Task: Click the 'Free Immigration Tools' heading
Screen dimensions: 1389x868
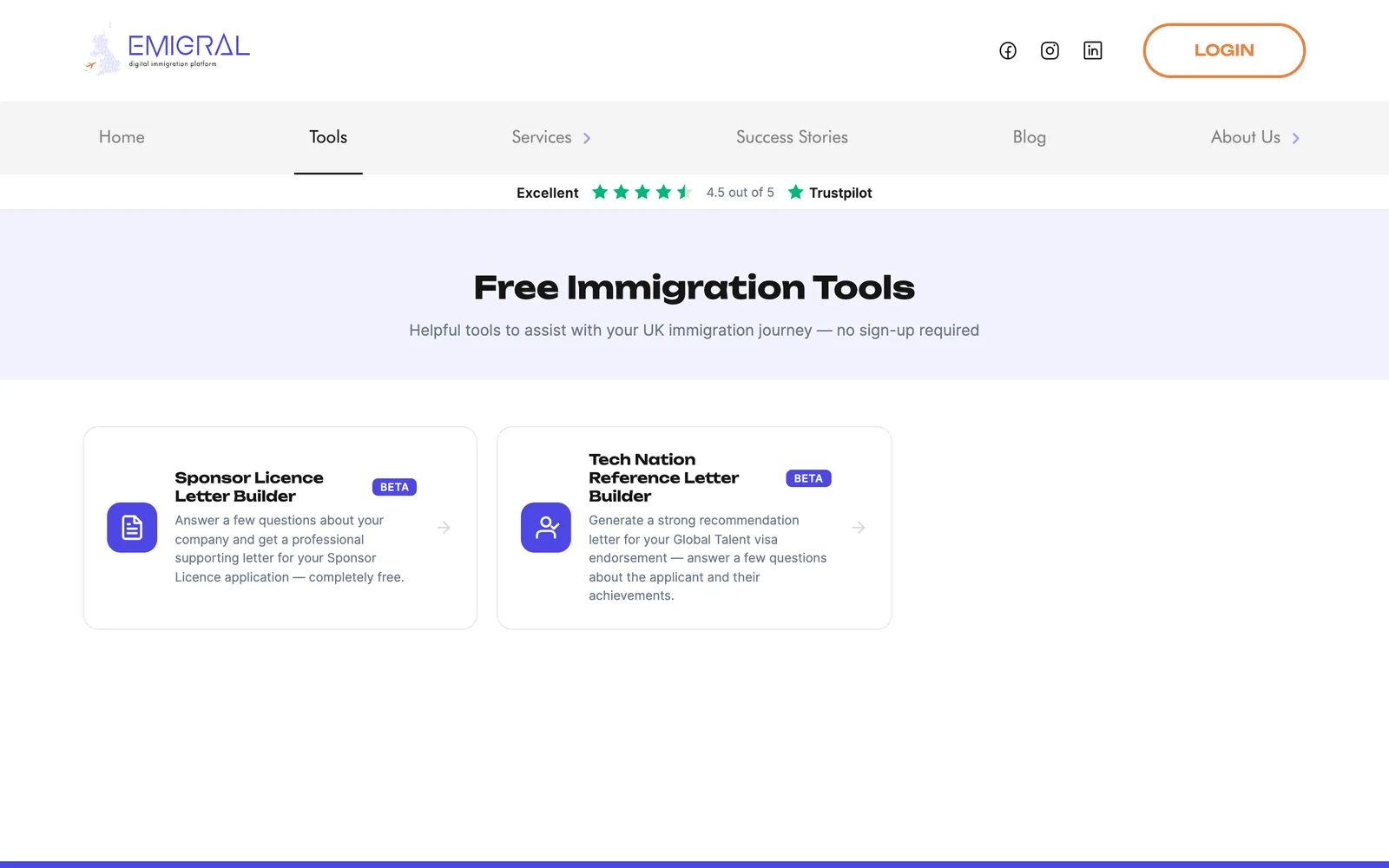Action: (694, 287)
